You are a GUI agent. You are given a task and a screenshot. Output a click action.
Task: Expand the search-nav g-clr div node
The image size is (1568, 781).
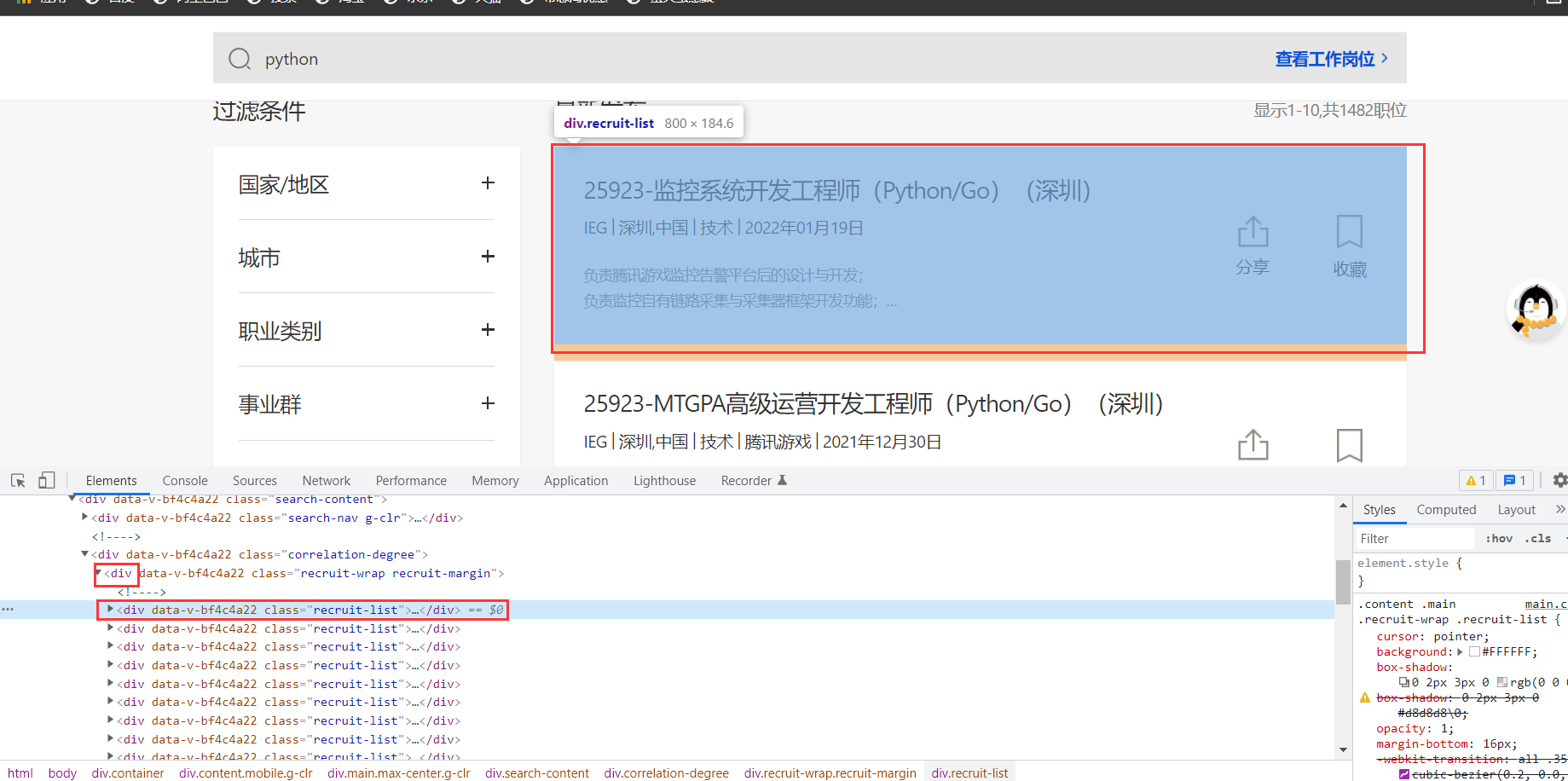click(84, 517)
